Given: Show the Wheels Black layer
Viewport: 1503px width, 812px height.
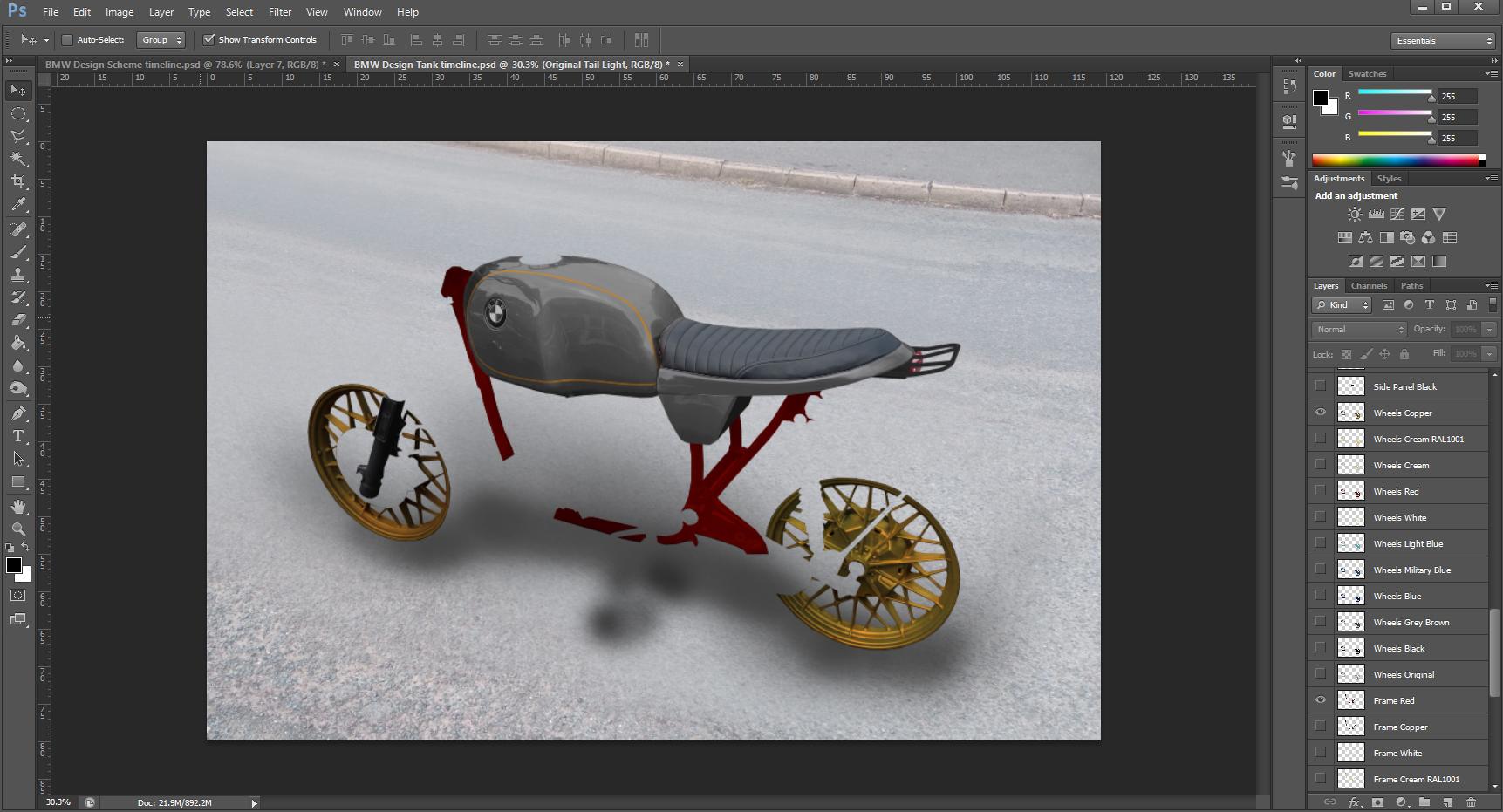Looking at the screenshot, I should pyautogui.click(x=1321, y=648).
